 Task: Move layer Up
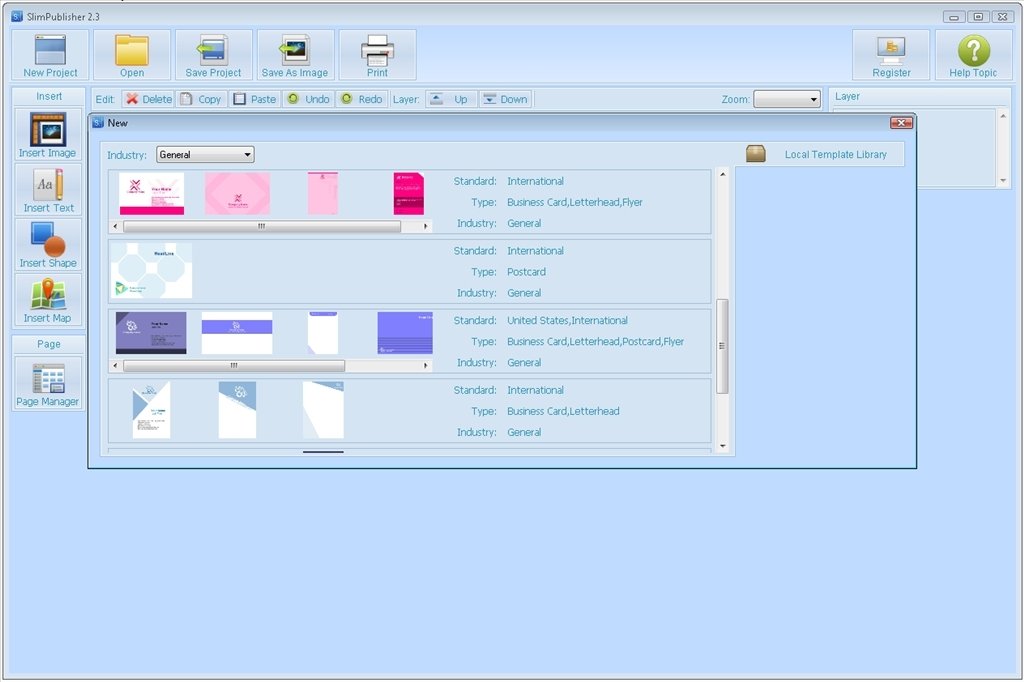(x=451, y=99)
